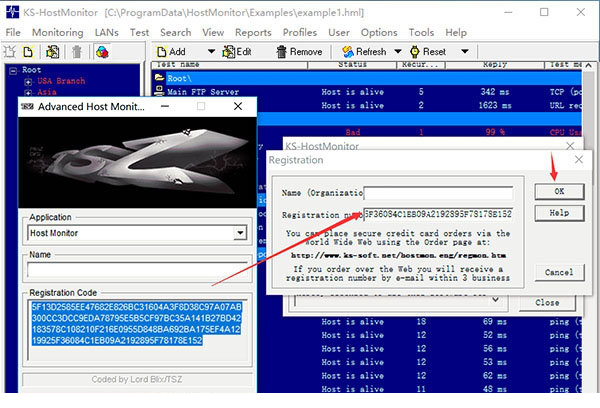
Task: Click the Reply column header
Action: click(495, 65)
